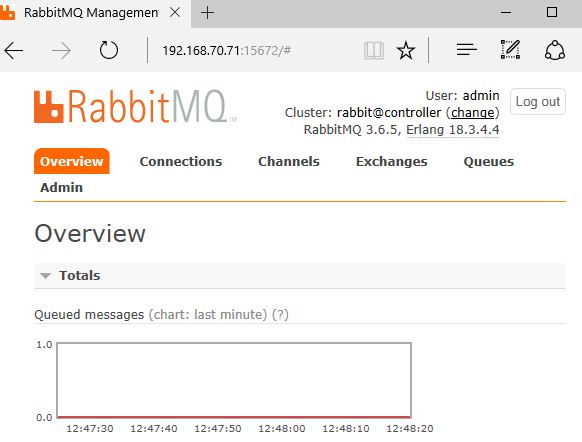Click the 12:48:20 chart time label
The image size is (582, 442).
tap(410, 429)
